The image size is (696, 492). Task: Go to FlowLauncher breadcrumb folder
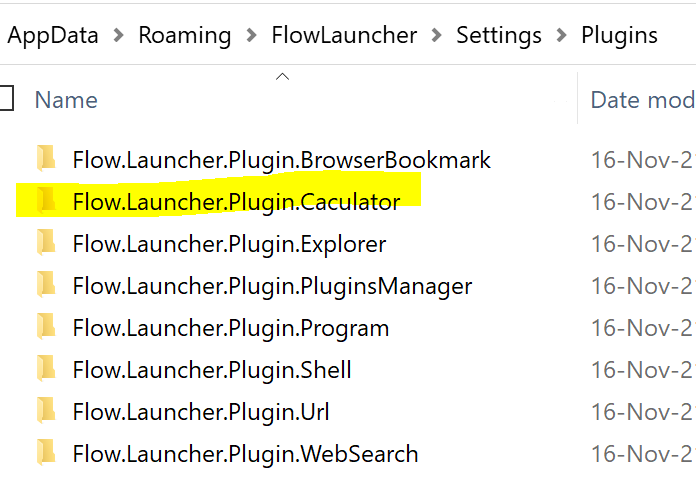[x=344, y=36]
